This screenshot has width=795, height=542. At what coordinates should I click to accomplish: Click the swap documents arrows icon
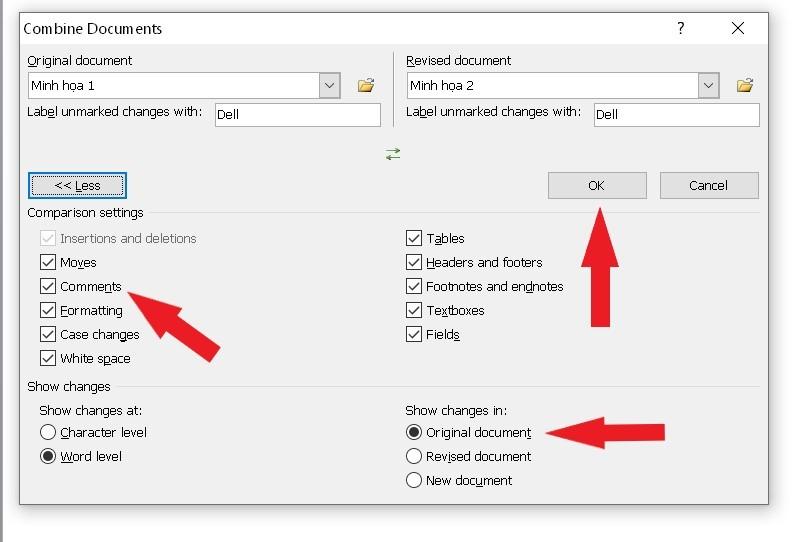(393, 154)
